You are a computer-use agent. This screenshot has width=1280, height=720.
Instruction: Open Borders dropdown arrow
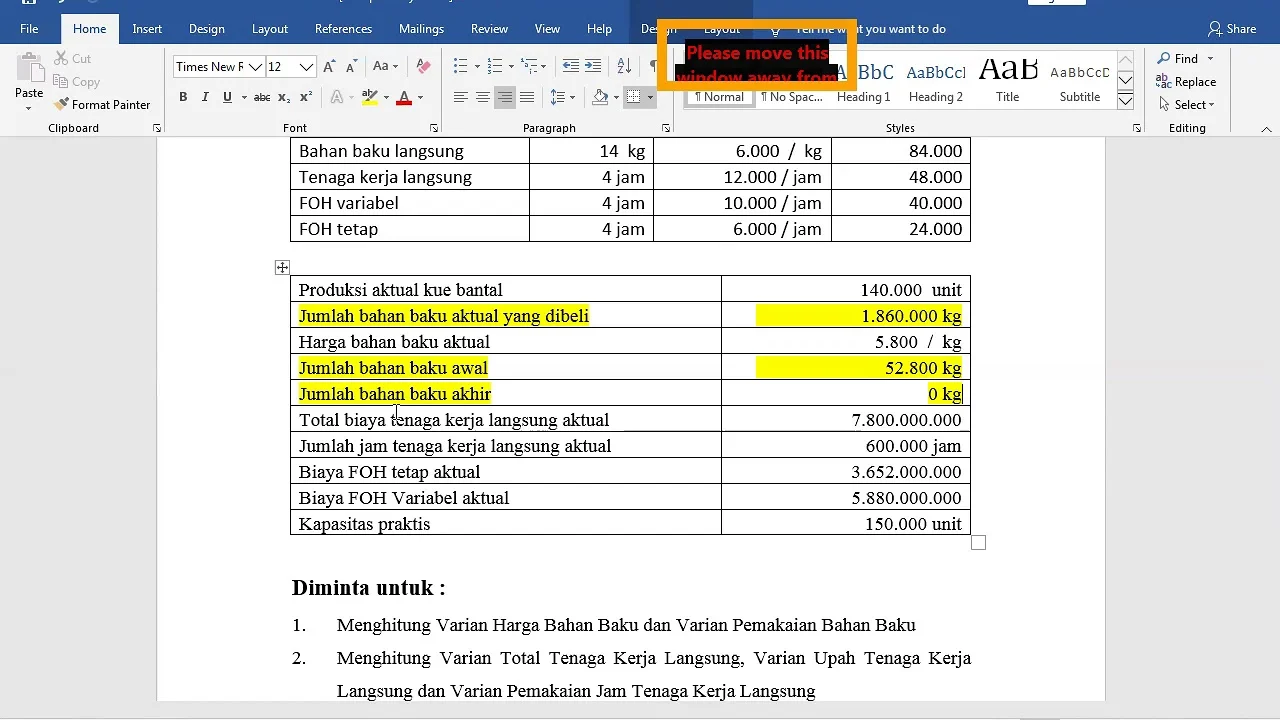pyautogui.click(x=650, y=97)
